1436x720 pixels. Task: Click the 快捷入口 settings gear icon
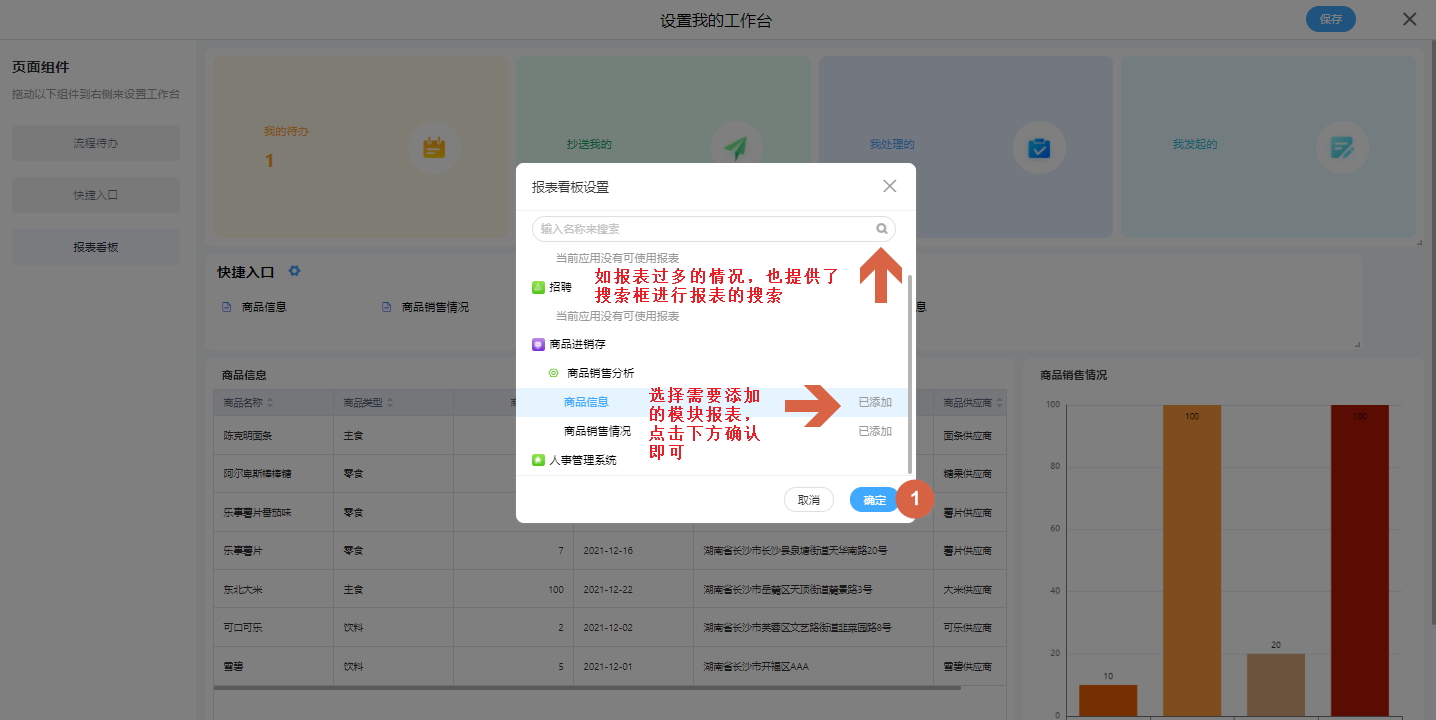point(294,271)
